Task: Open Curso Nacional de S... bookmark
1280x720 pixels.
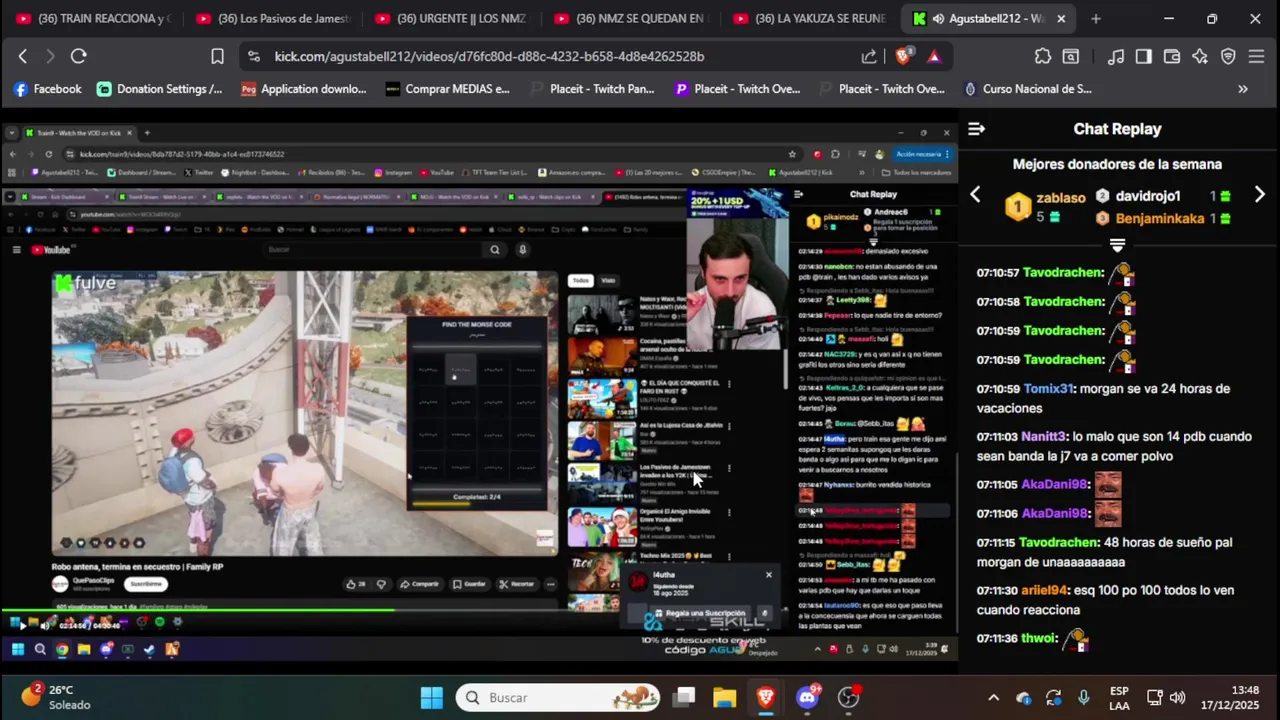Action: [x=1027, y=89]
